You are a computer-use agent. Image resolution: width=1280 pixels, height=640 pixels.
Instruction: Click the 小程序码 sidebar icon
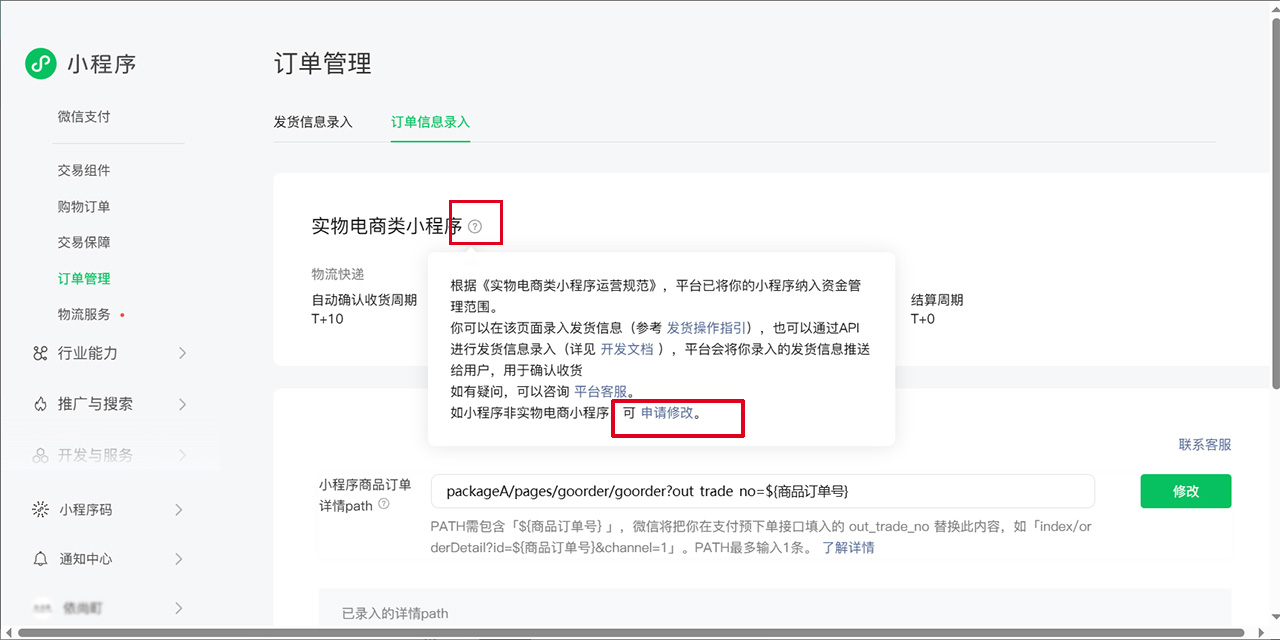tap(40, 510)
